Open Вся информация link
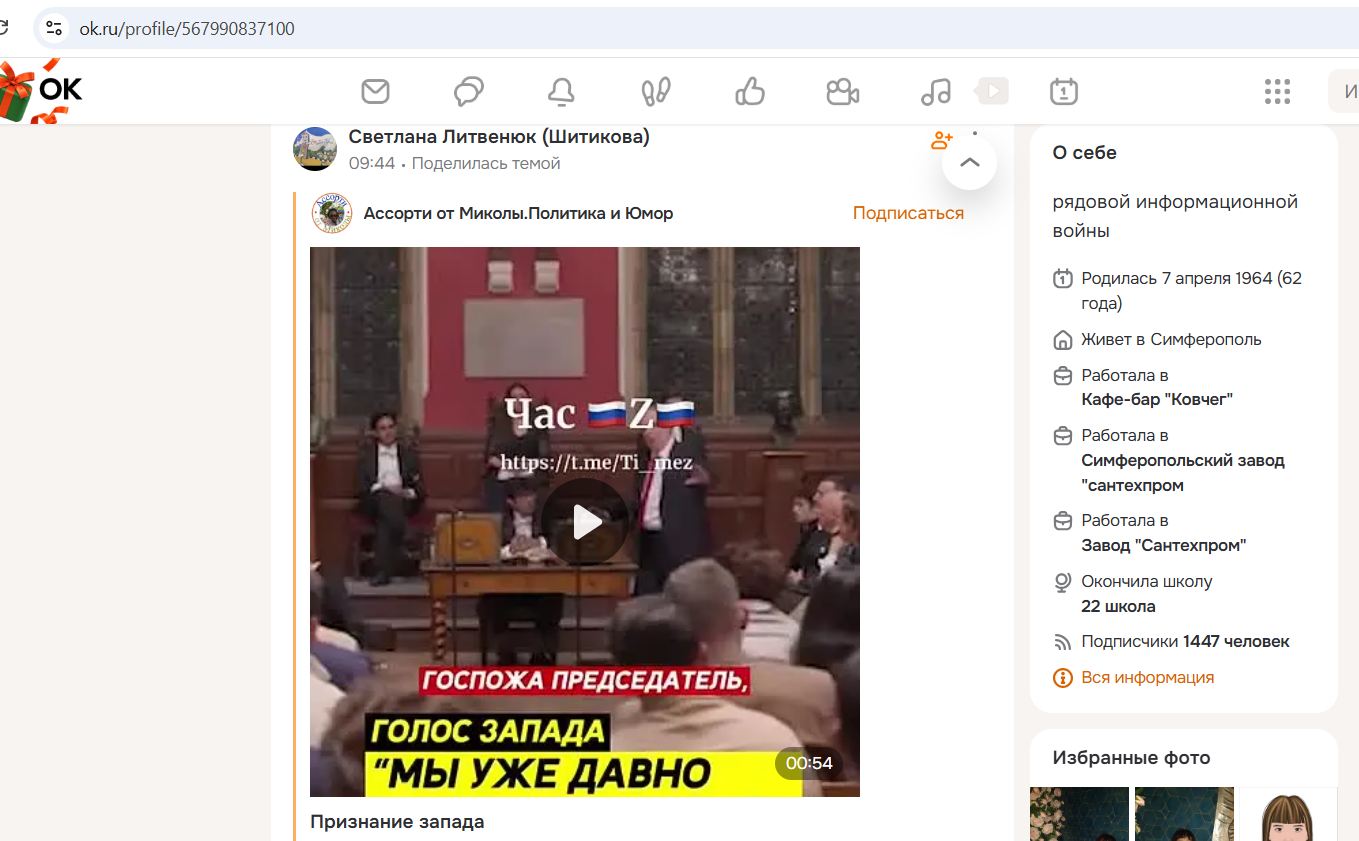Screen dimensions: 1359x841 [1147, 677]
